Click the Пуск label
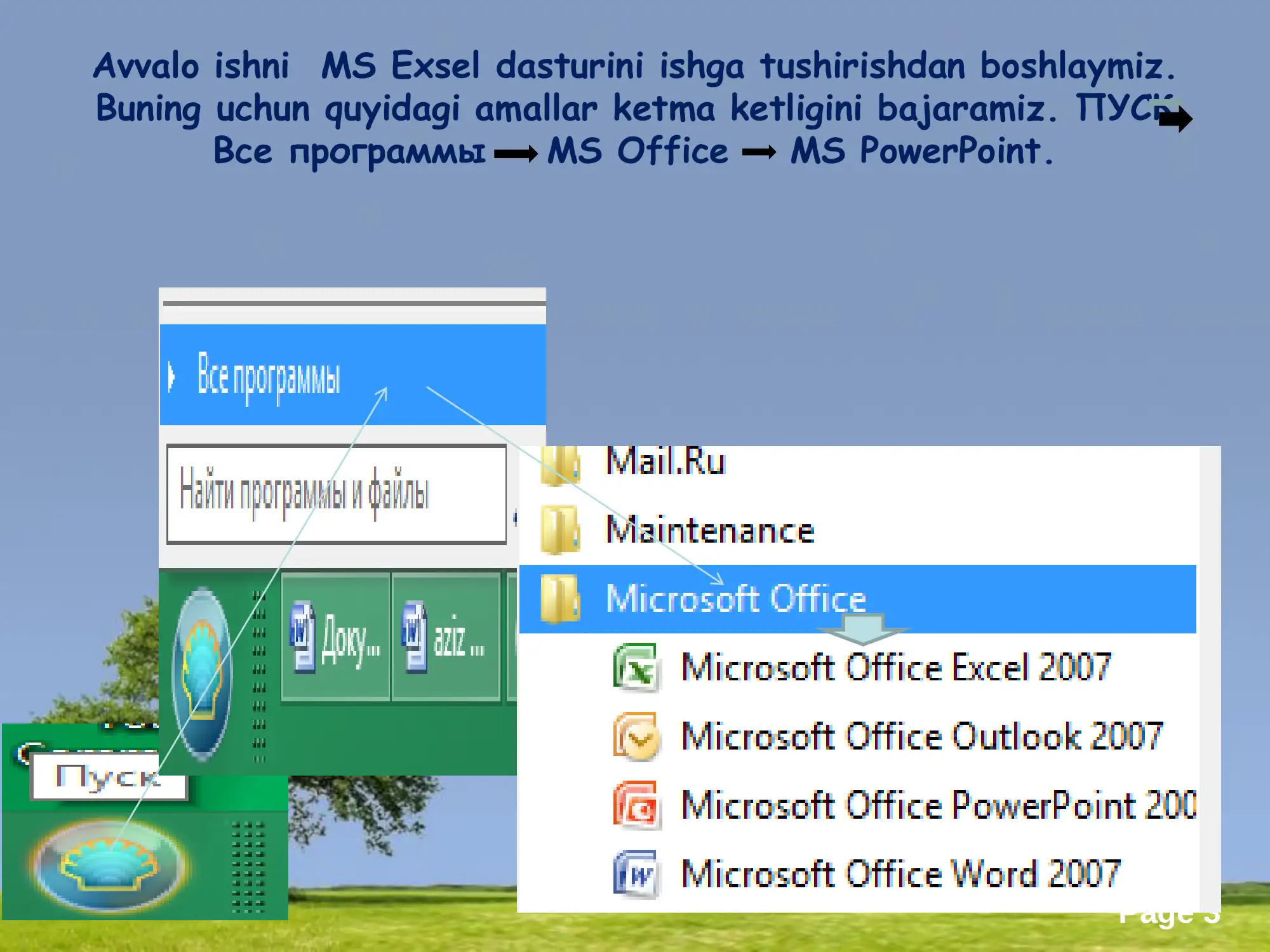This screenshot has width=1270, height=952. pos(109,776)
